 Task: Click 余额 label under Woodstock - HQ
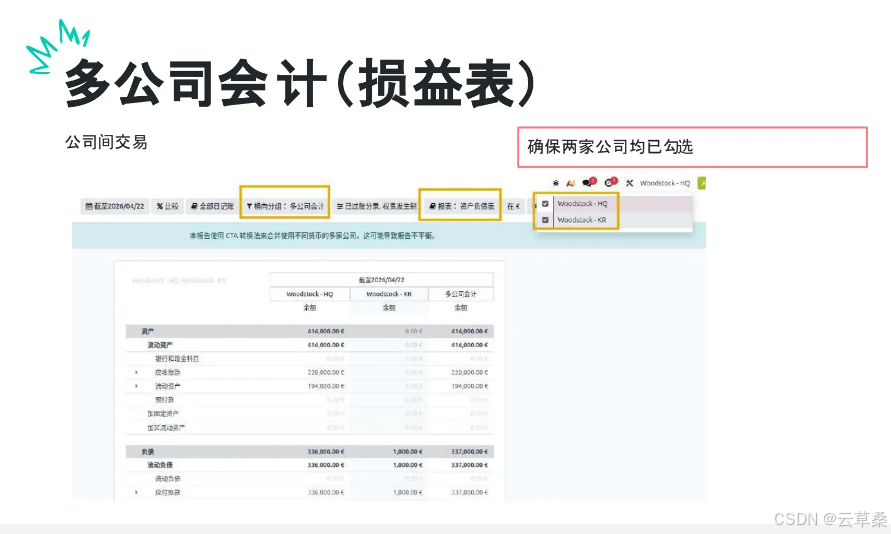310,308
